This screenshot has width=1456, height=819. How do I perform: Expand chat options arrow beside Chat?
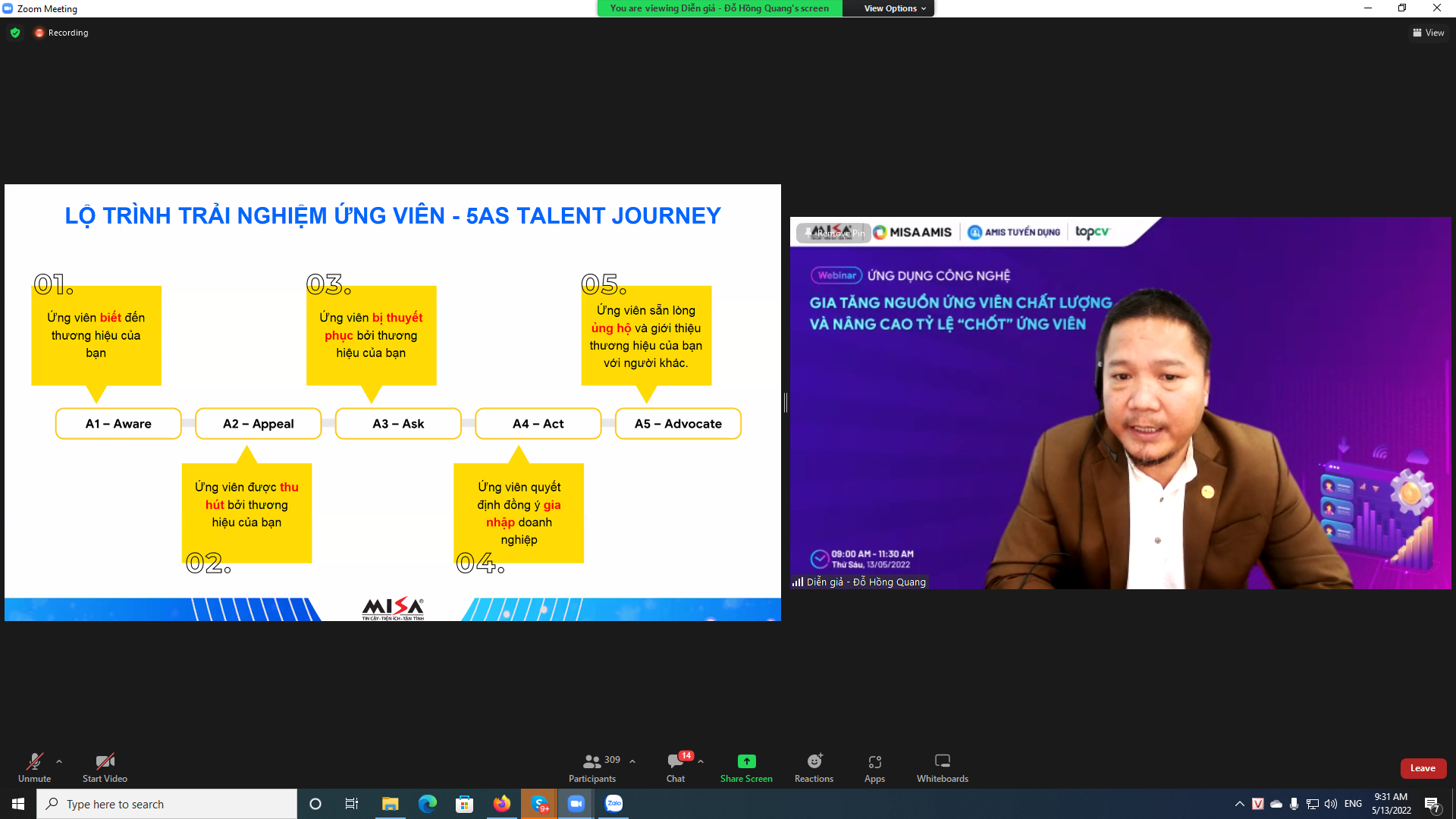(701, 761)
